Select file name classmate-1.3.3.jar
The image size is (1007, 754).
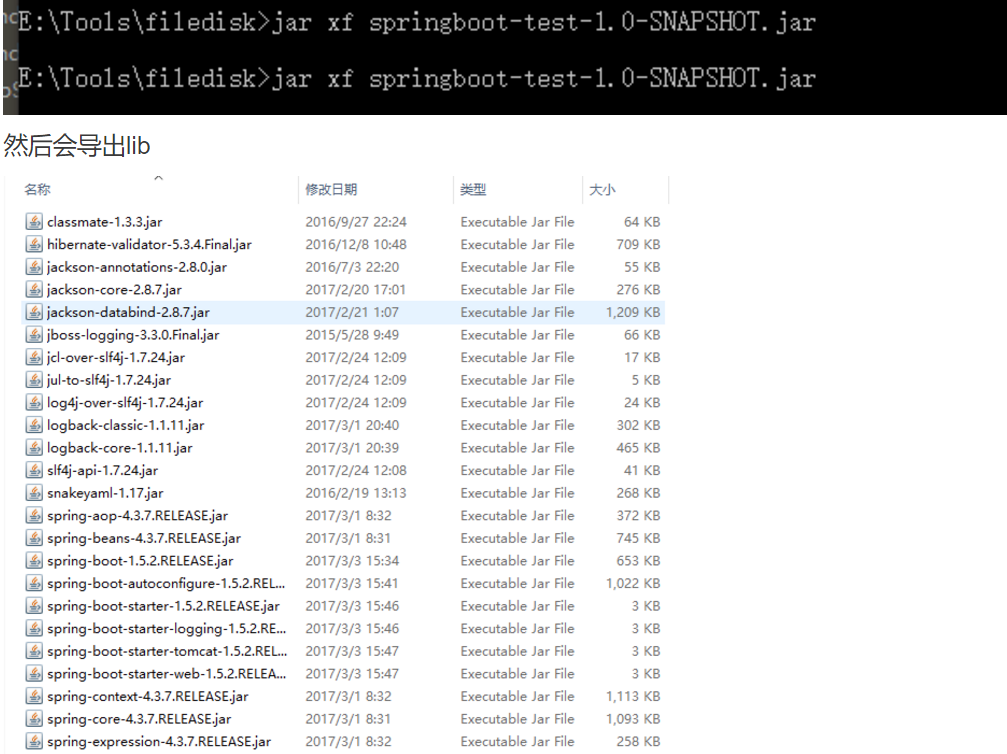pyautogui.click(x=105, y=222)
